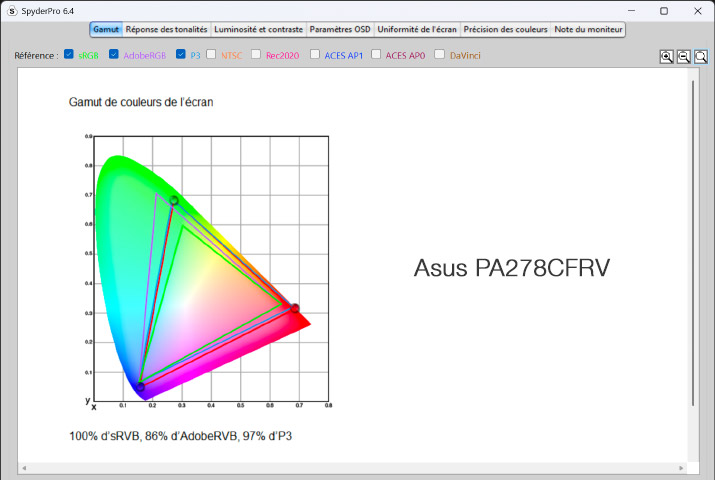Enable the ACES AP0 reference checkbox
The height and width of the screenshot is (480, 715).
point(376,54)
